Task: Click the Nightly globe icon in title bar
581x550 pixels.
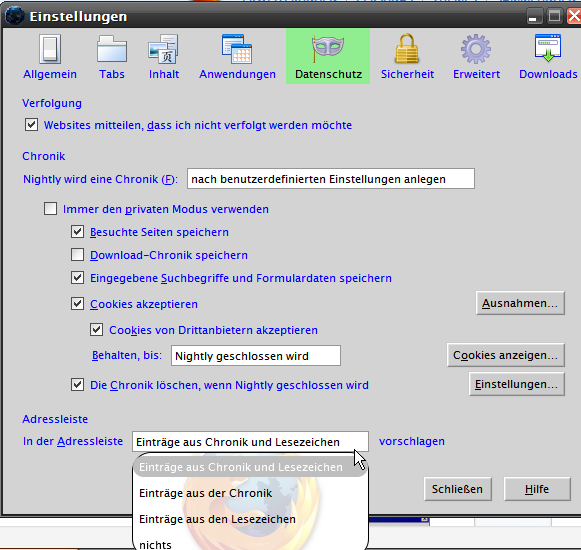Action: 14,16
